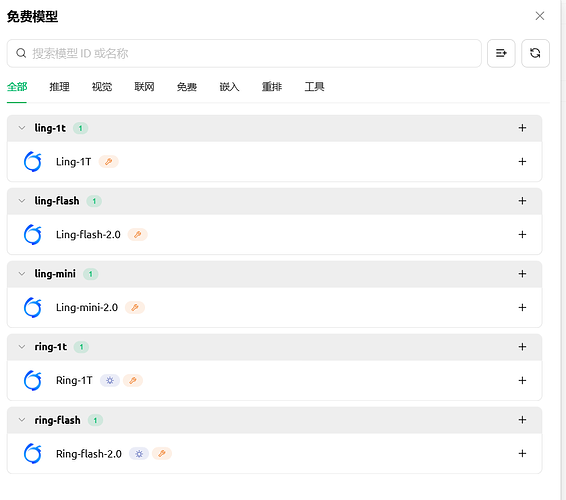566x500 pixels.
Task: Add Ling-mini-2.0 model with plus
Action: [x=522, y=307]
